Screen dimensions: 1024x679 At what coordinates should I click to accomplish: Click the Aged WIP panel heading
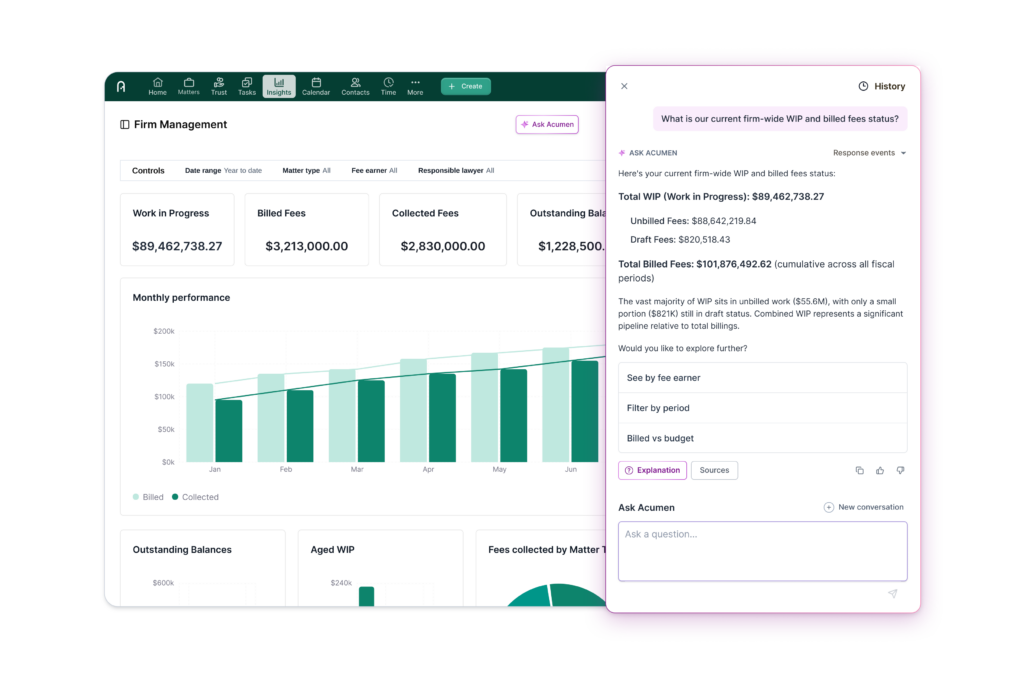click(332, 550)
